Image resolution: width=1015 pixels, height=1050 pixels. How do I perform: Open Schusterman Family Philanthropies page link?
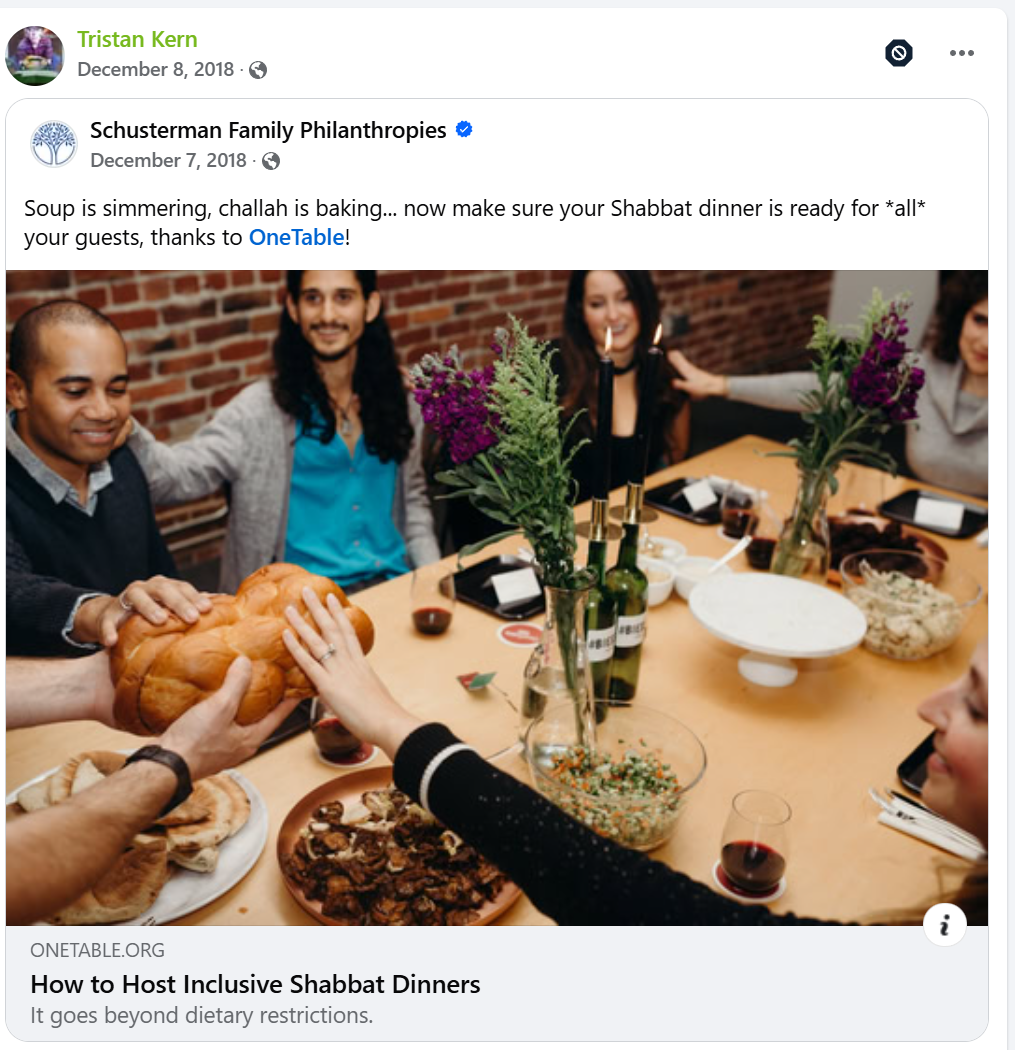268,130
